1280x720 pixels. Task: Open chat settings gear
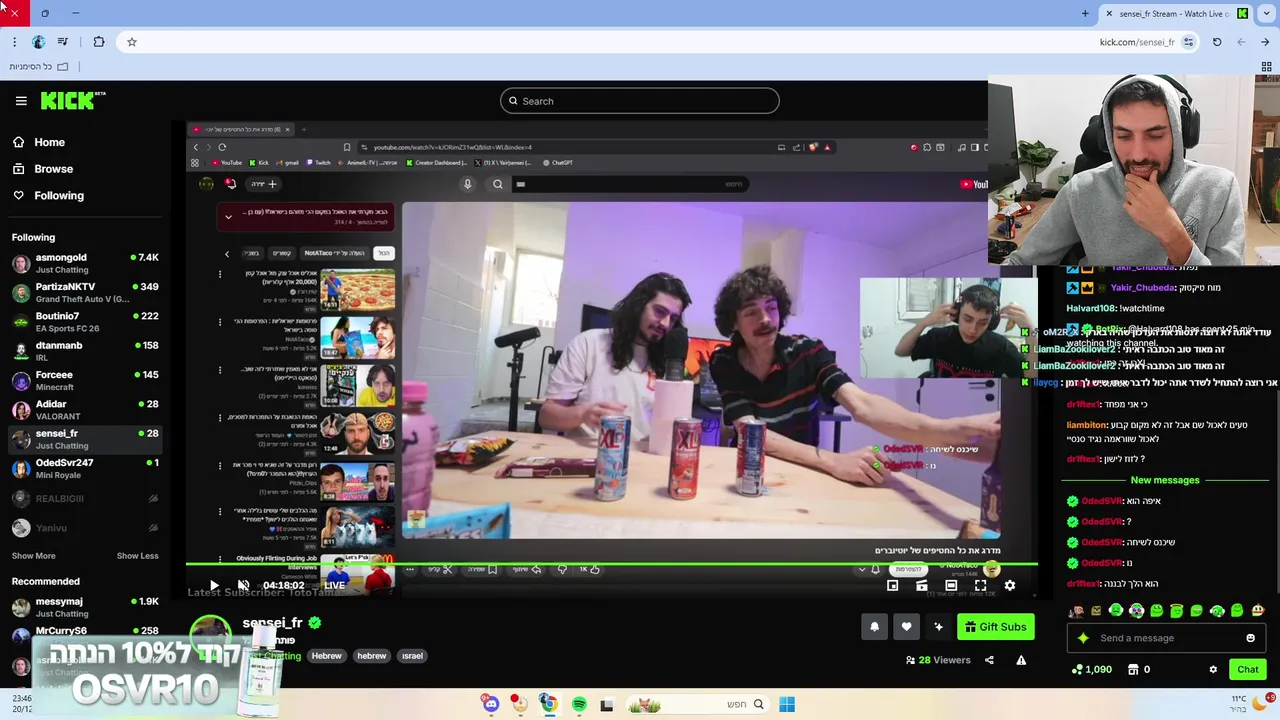point(1213,670)
